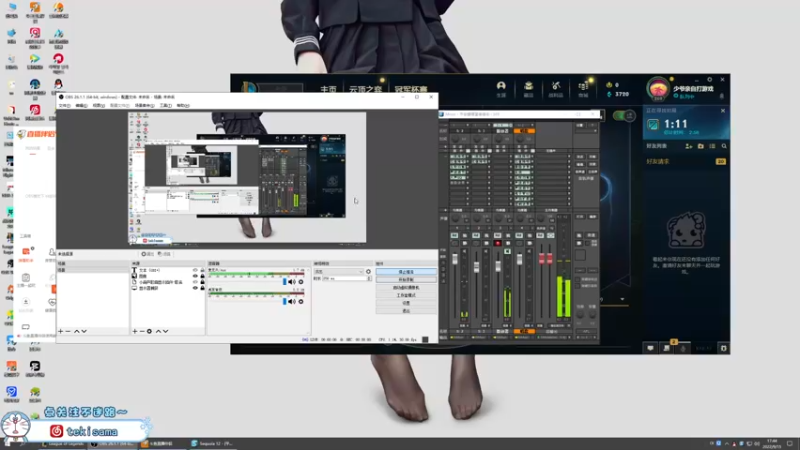Viewport: 800px width, 450px height.
Task: Open the 场景集合 menu in OBS
Action: [x=144, y=106]
